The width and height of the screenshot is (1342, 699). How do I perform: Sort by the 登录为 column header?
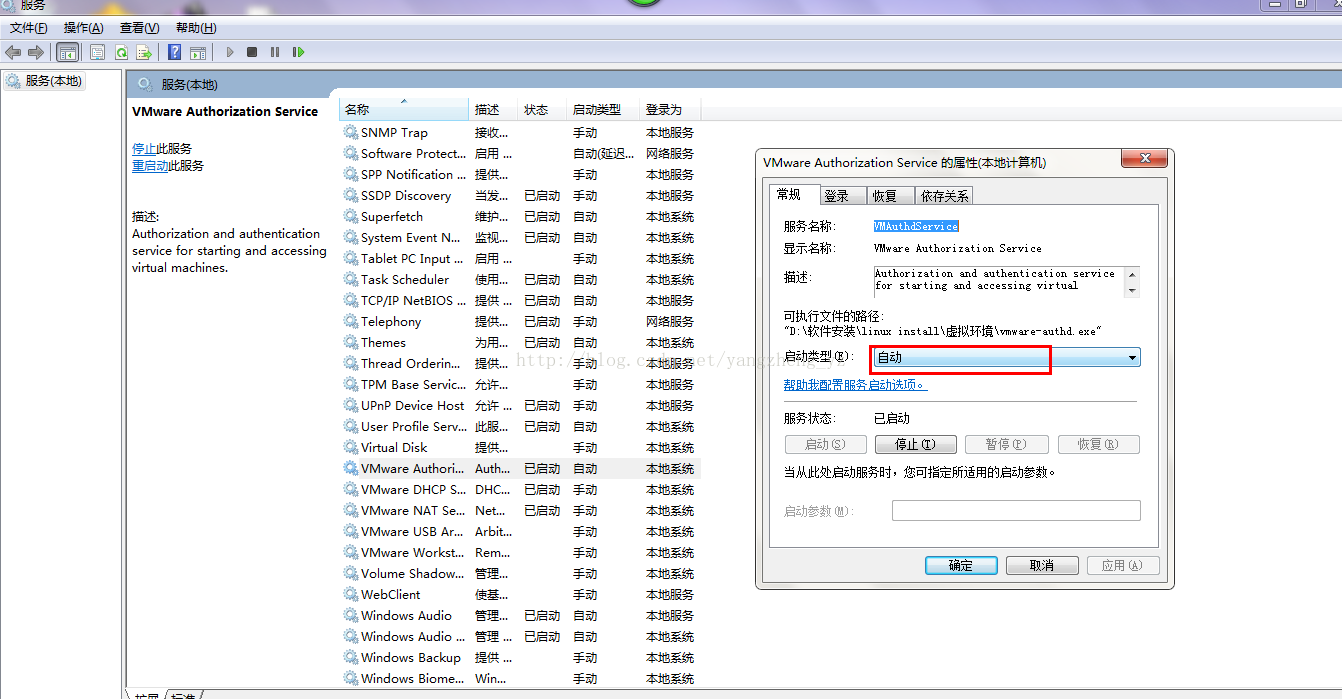click(x=669, y=109)
